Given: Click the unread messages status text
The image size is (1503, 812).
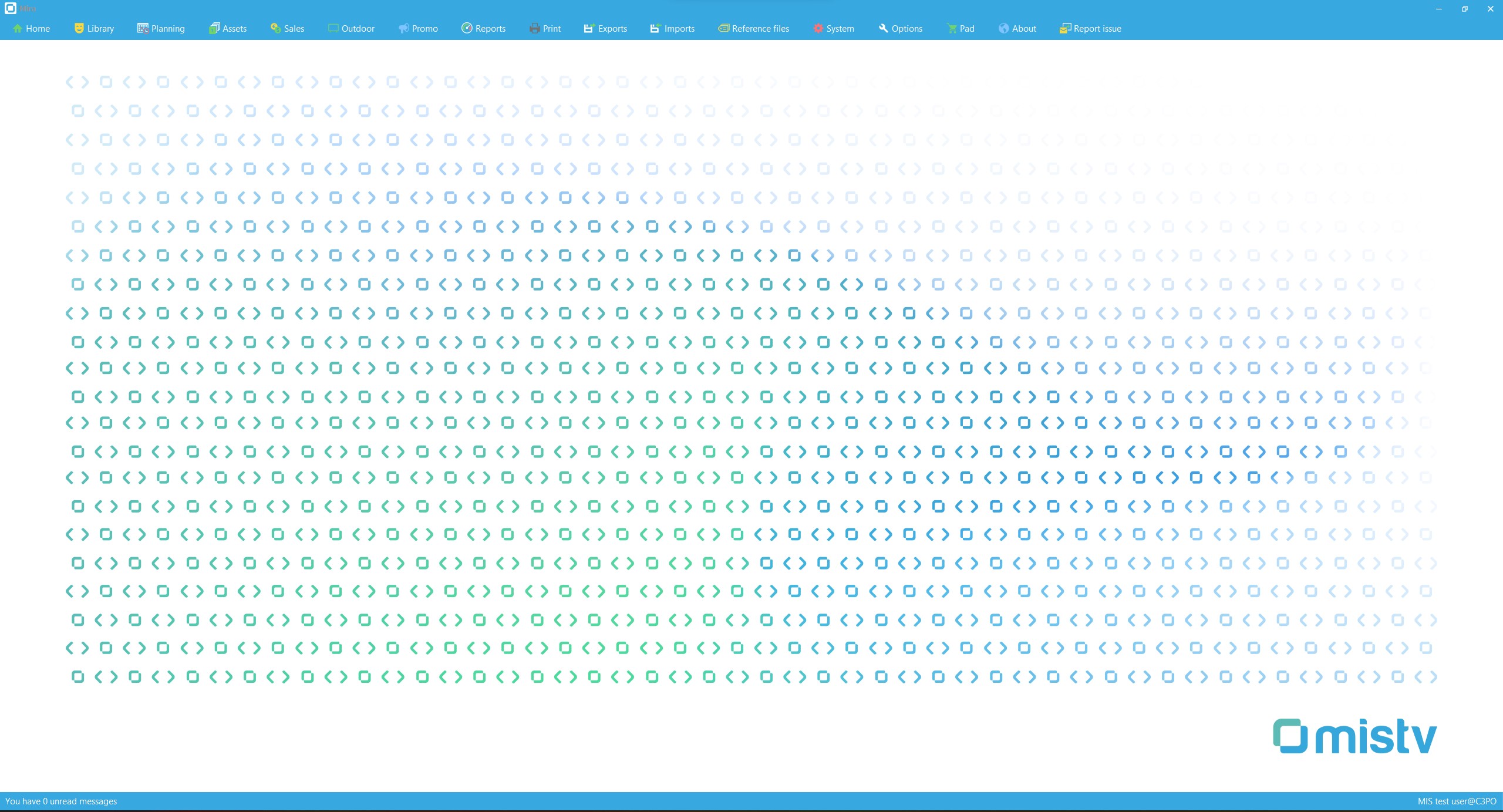Looking at the screenshot, I should pyautogui.click(x=61, y=801).
